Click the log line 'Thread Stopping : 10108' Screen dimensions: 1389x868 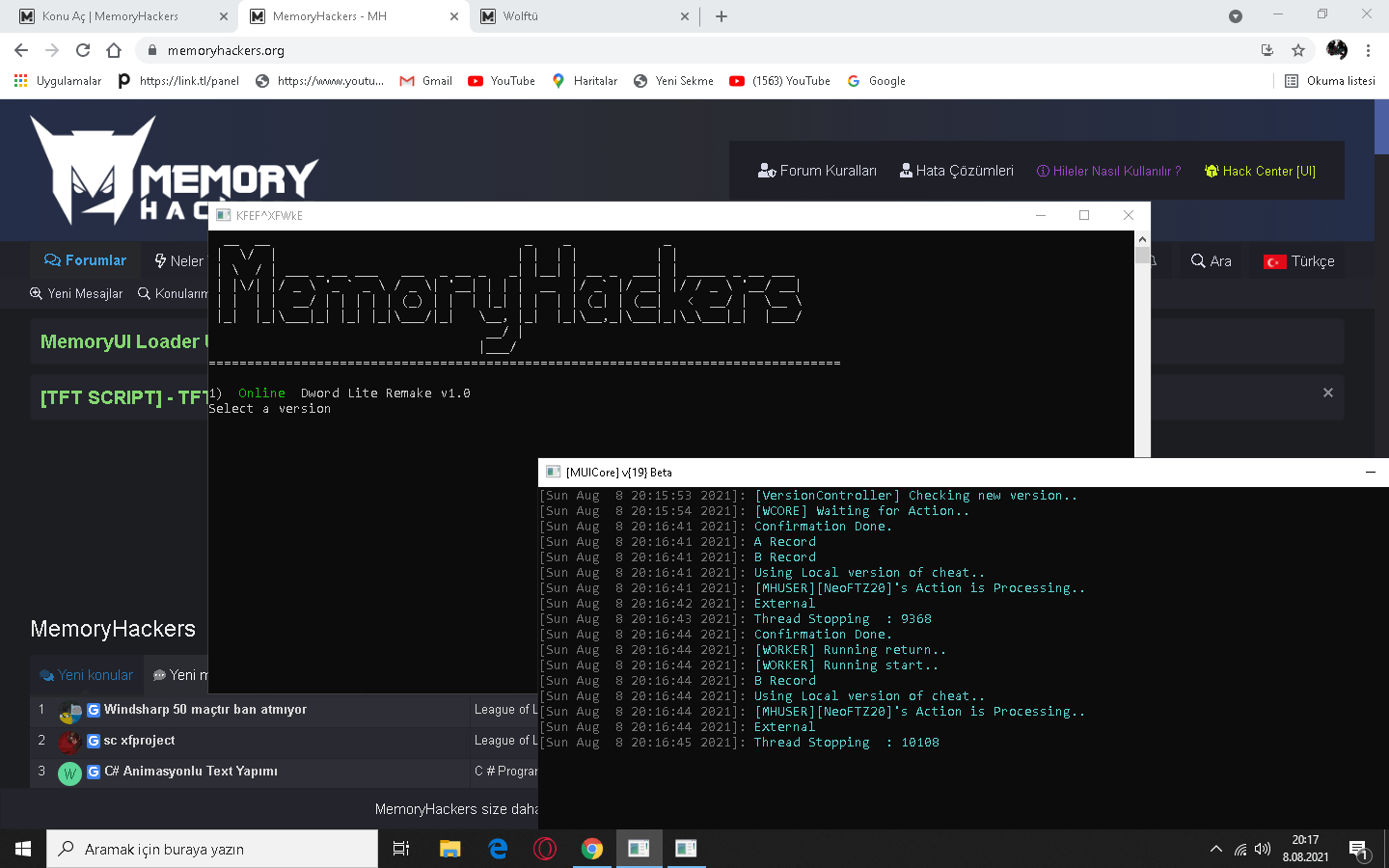[847, 743]
